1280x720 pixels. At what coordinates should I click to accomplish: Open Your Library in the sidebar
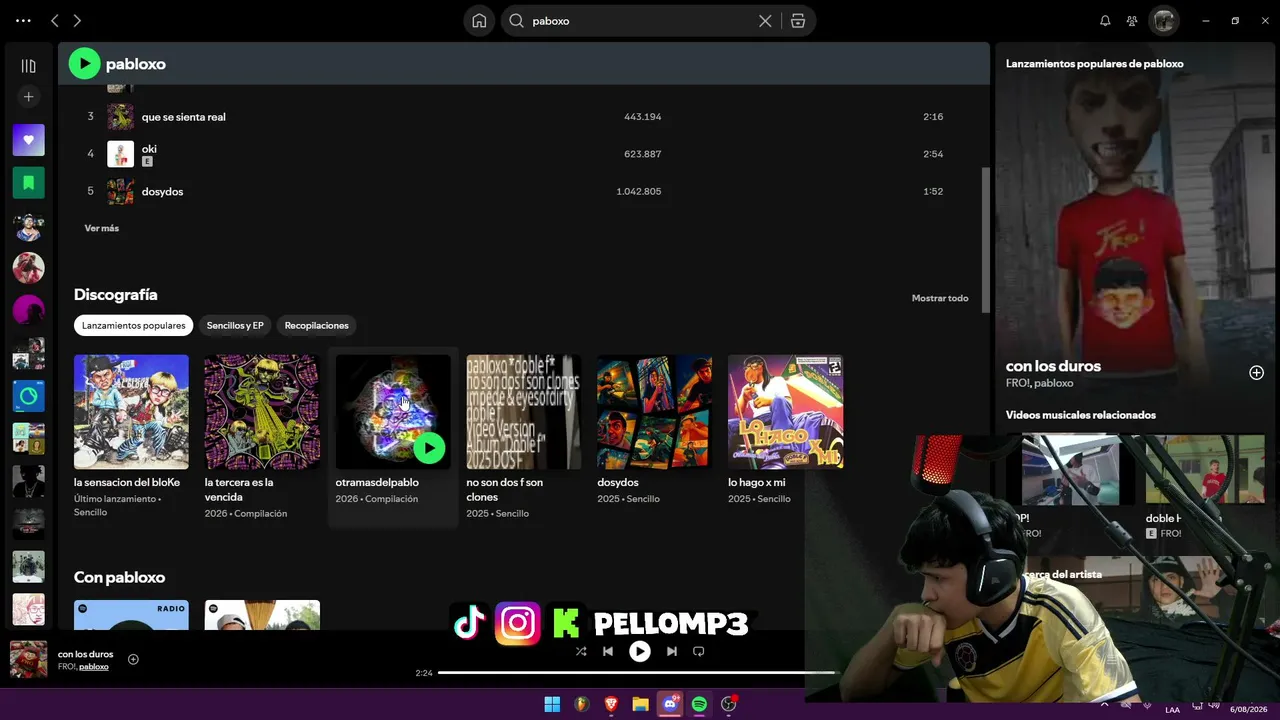click(x=28, y=66)
